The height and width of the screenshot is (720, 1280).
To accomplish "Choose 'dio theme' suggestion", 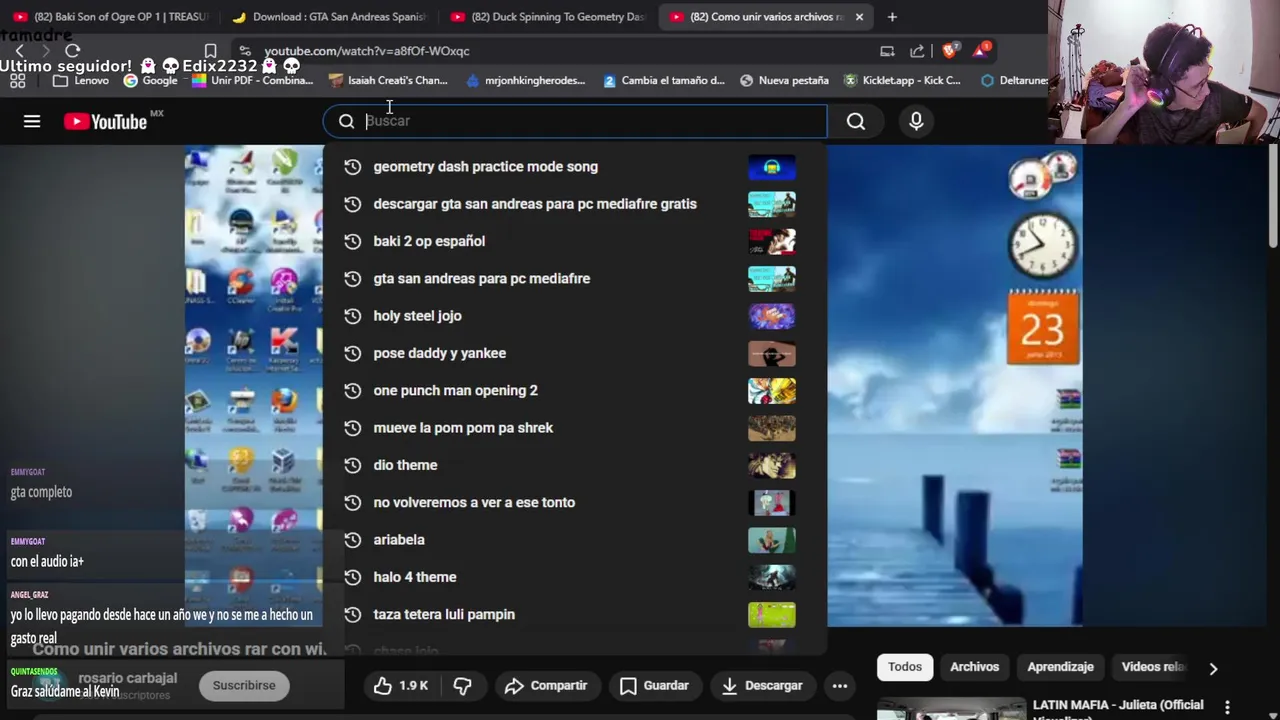I will click(x=575, y=465).
